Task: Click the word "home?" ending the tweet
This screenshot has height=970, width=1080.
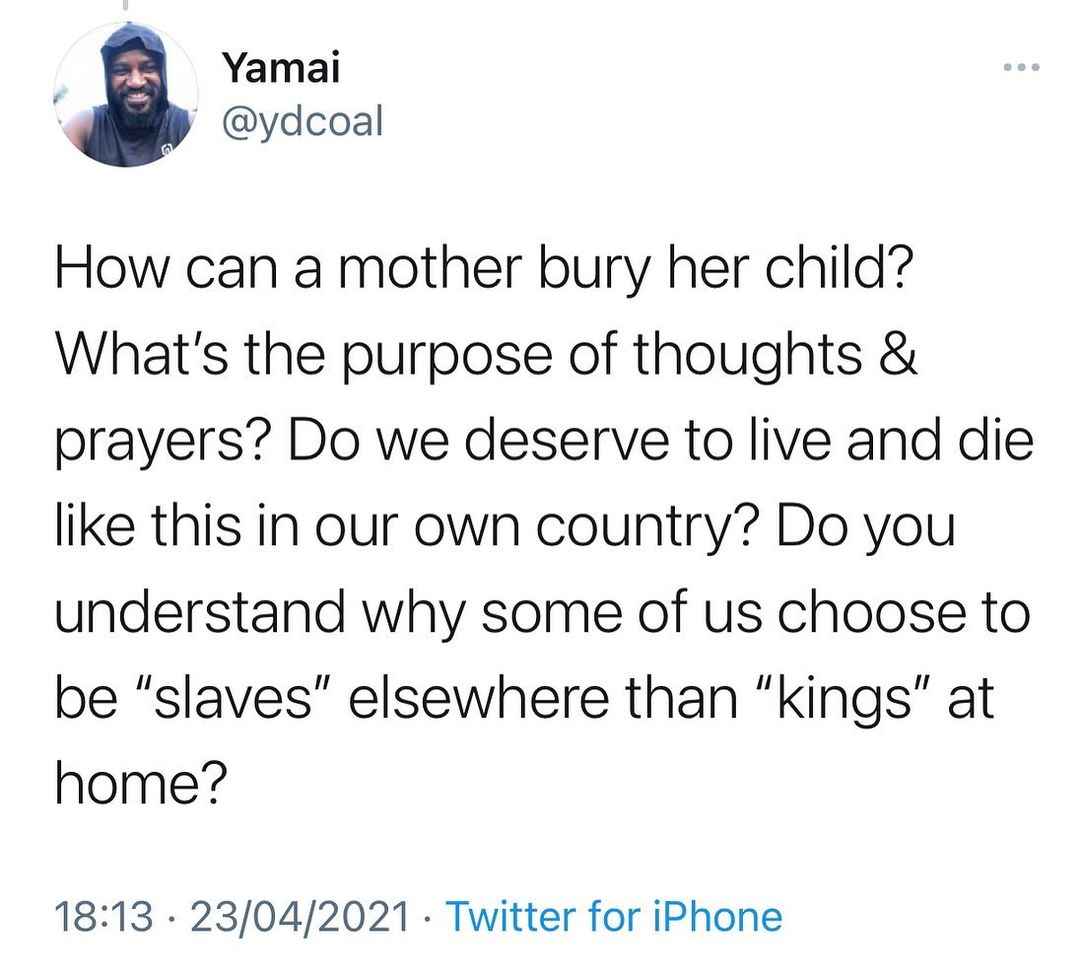Action: coord(141,785)
